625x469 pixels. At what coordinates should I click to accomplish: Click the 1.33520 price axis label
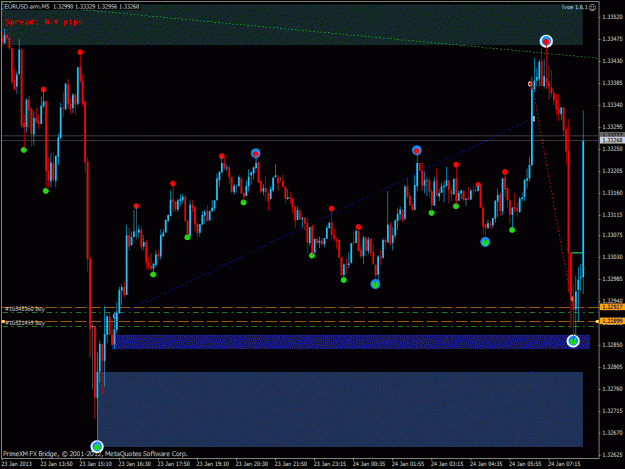613,17
